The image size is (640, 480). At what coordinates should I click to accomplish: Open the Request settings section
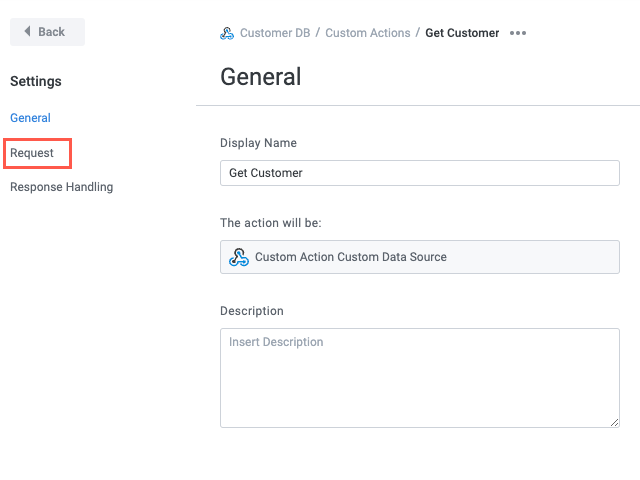click(32, 153)
